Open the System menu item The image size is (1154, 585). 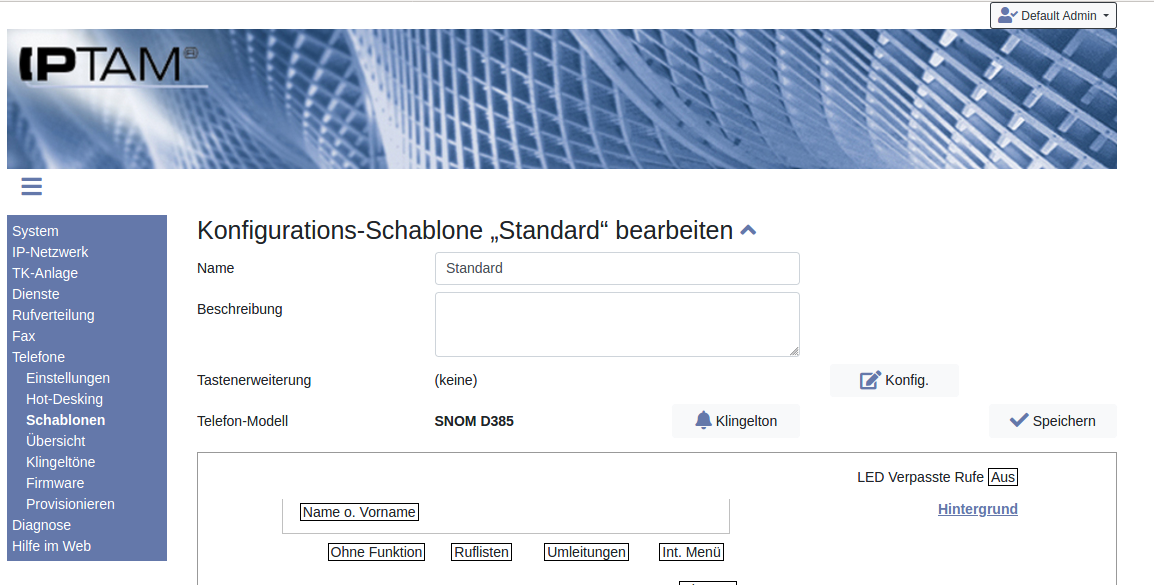pos(35,231)
